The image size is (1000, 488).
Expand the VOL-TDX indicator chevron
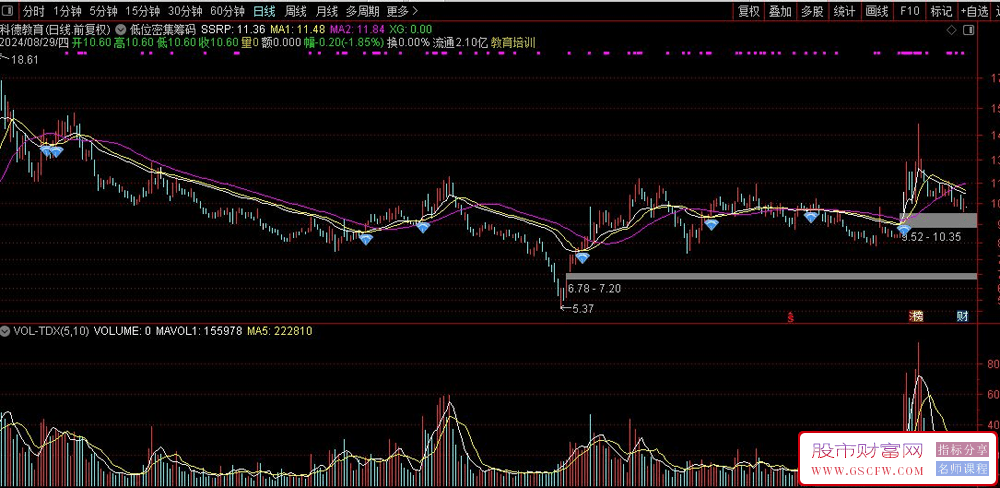pos(5,331)
